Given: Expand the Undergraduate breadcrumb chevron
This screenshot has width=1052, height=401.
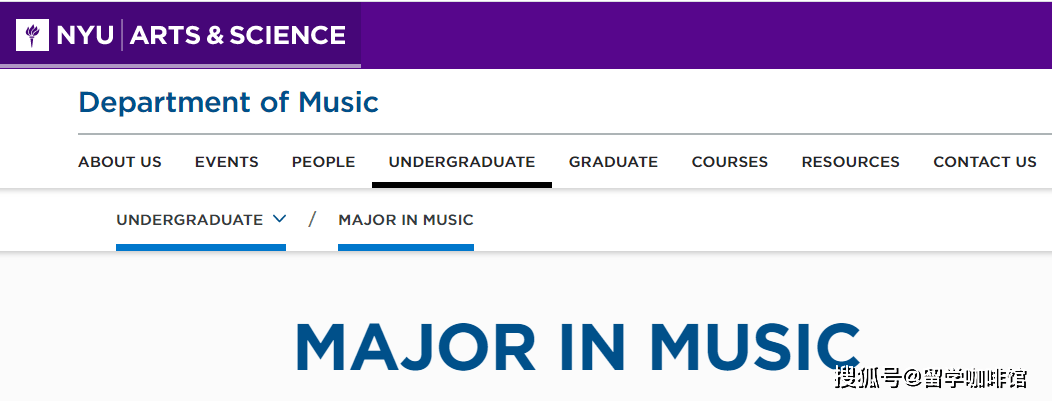Looking at the screenshot, I should point(280,219).
